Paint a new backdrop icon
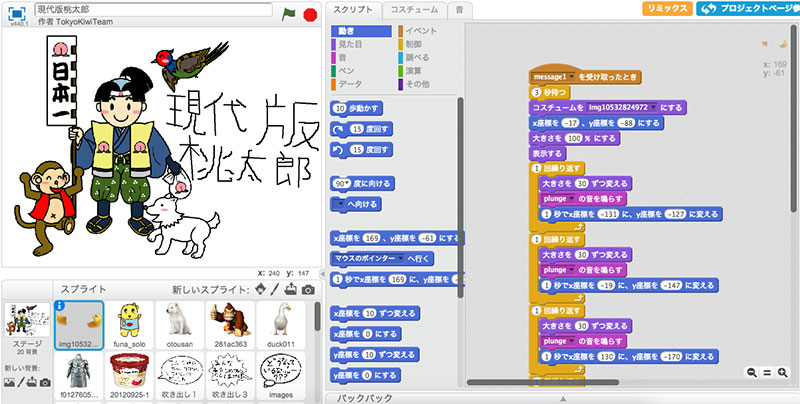800x404 pixels. coord(21,382)
